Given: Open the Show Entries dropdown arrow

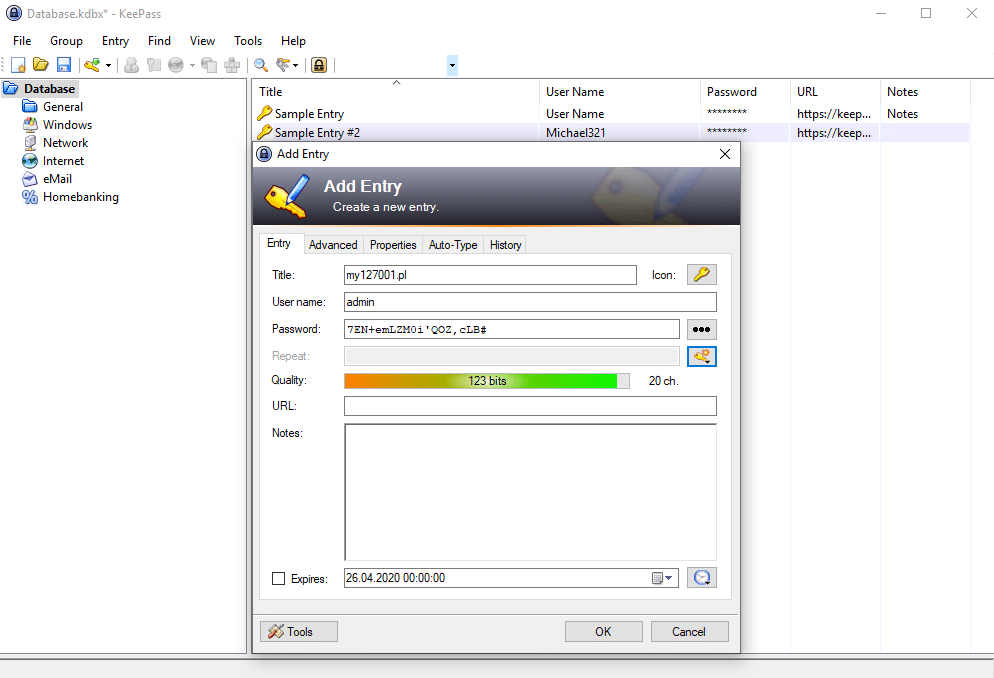Looking at the screenshot, I should coord(295,65).
